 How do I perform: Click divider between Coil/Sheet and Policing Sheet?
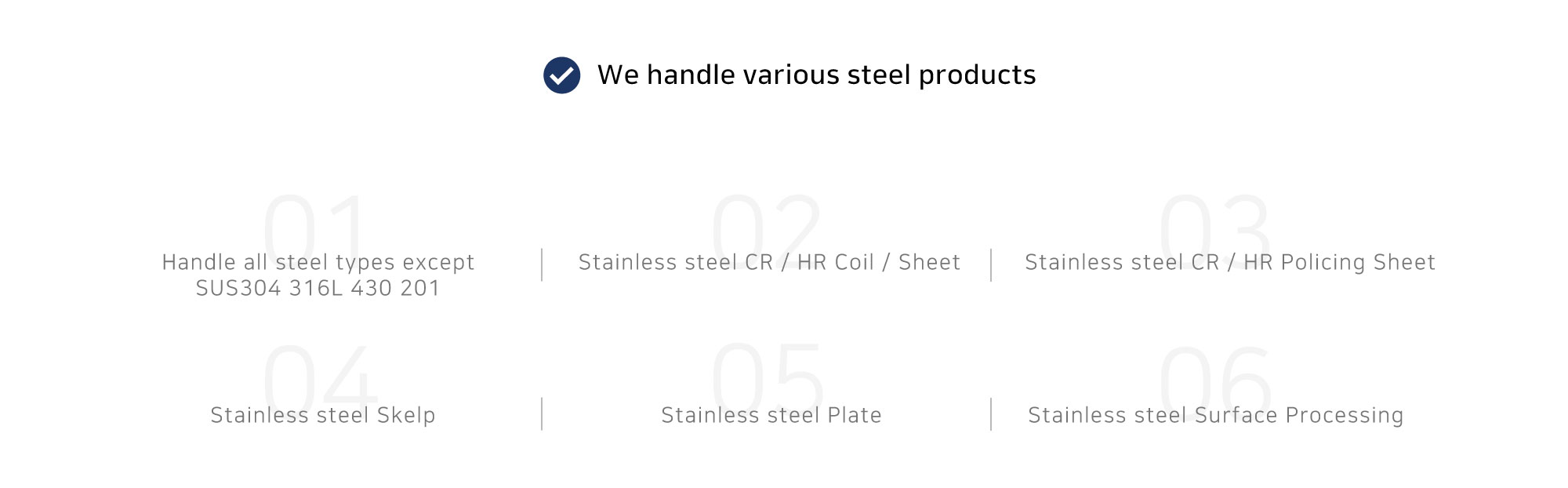pyautogui.click(x=991, y=265)
